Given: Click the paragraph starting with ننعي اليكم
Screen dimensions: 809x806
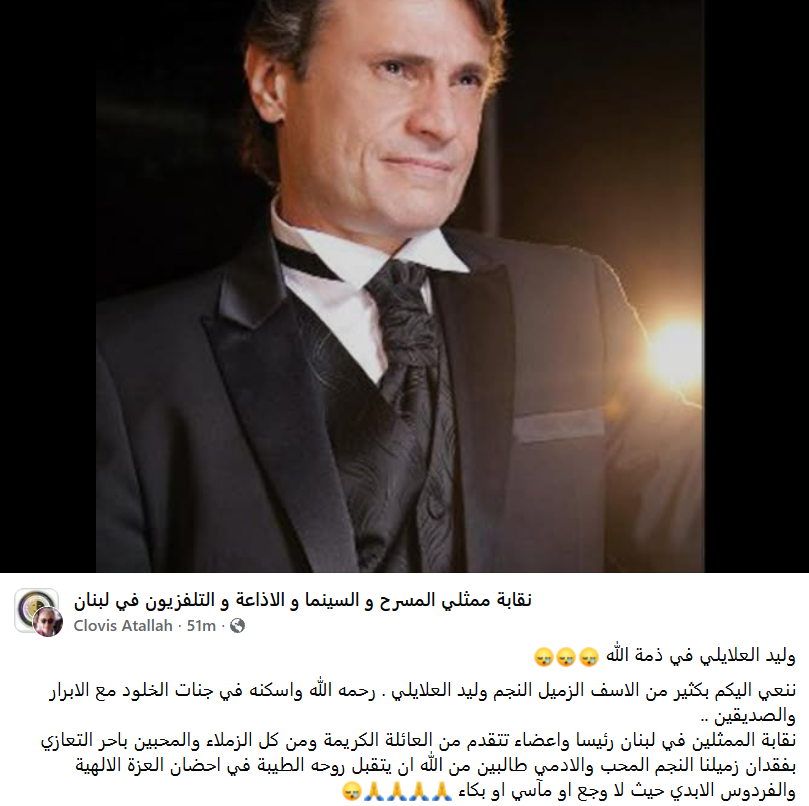Looking at the screenshot, I should 422,703.
